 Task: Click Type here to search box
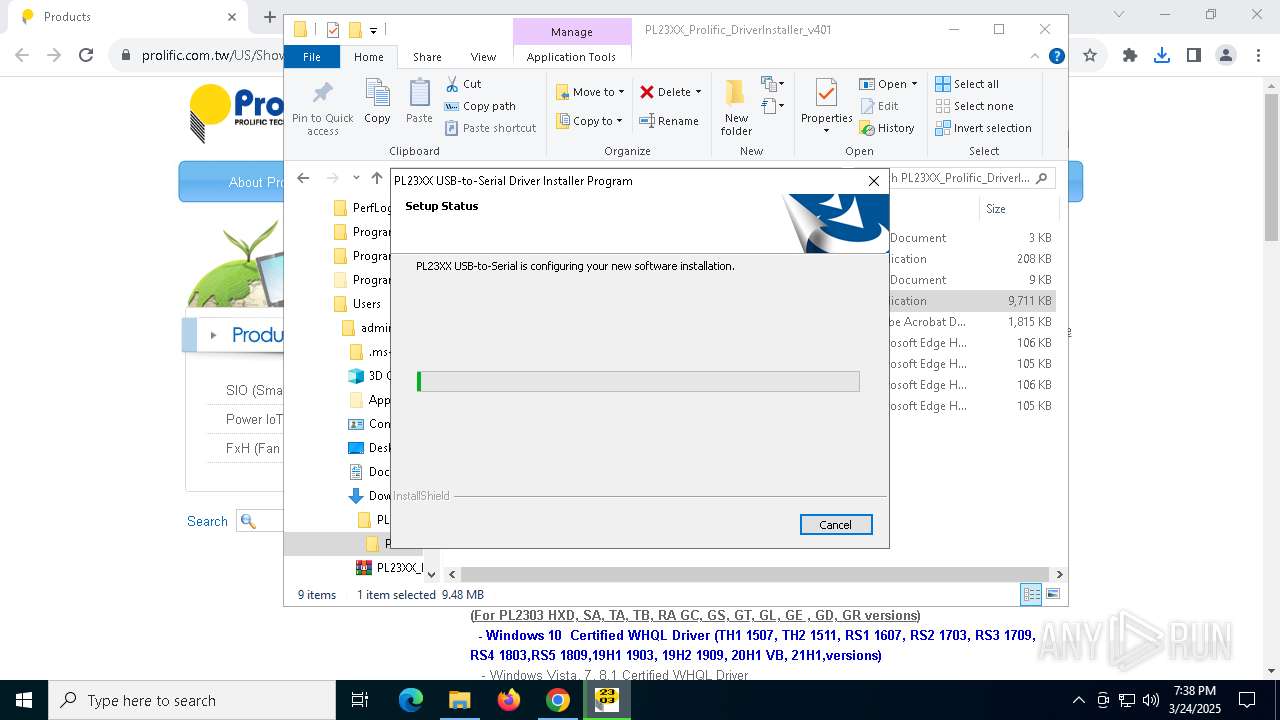click(191, 700)
